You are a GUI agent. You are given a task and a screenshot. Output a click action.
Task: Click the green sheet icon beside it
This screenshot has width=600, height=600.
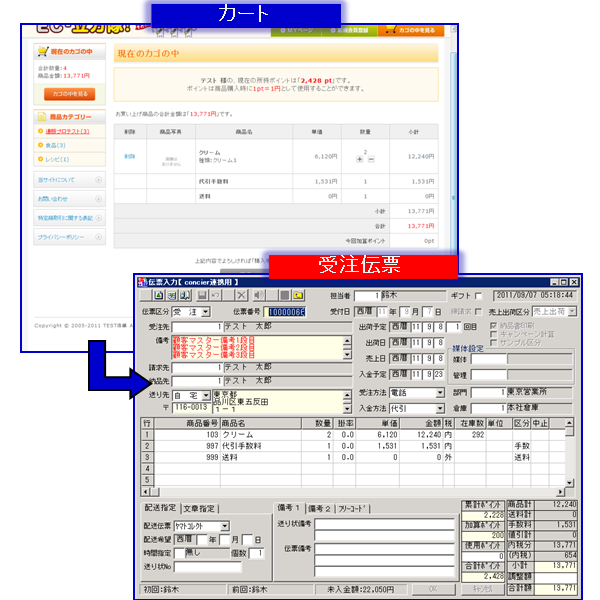coord(172,295)
